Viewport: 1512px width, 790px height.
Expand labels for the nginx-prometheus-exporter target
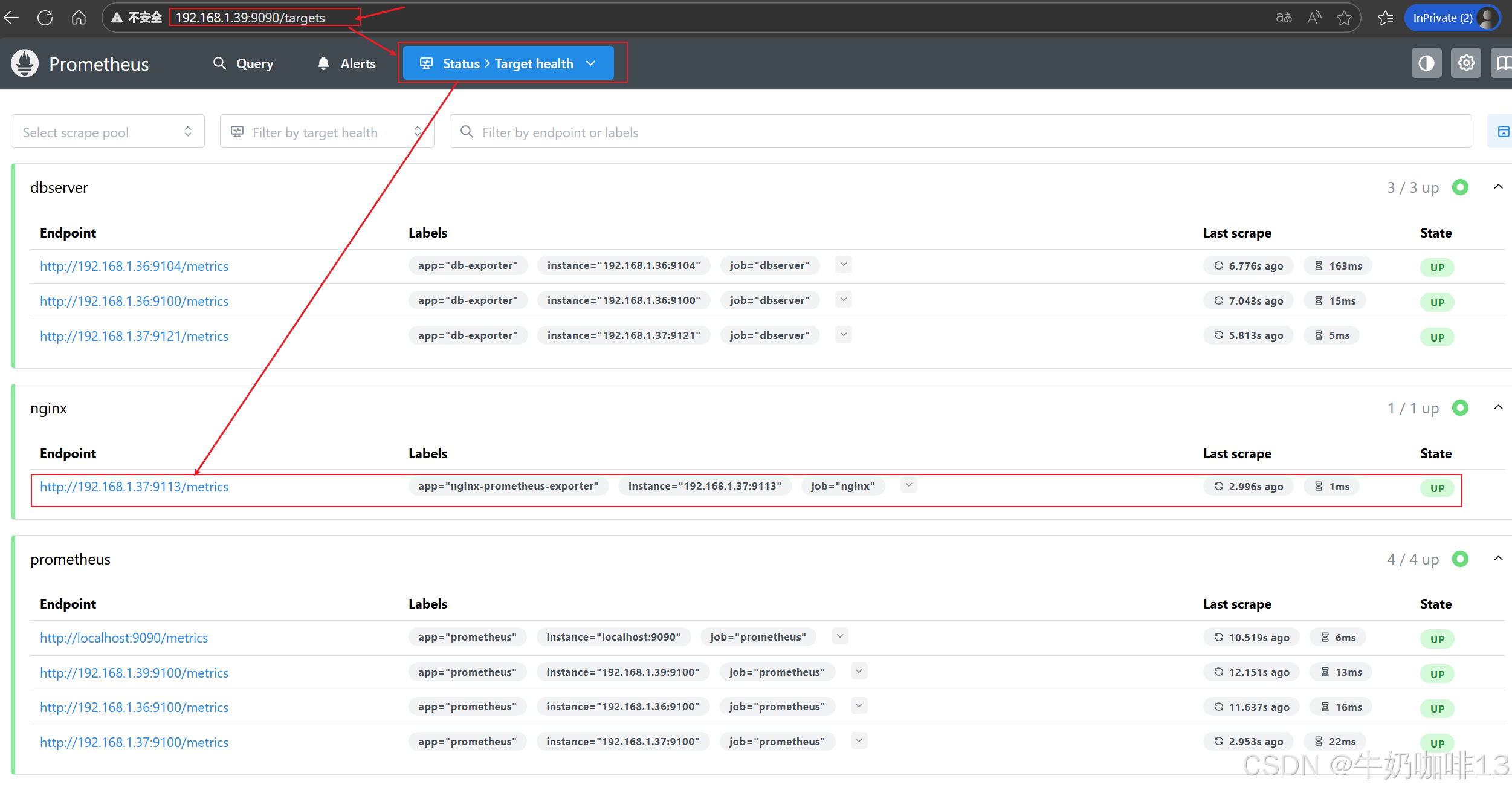(x=908, y=485)
